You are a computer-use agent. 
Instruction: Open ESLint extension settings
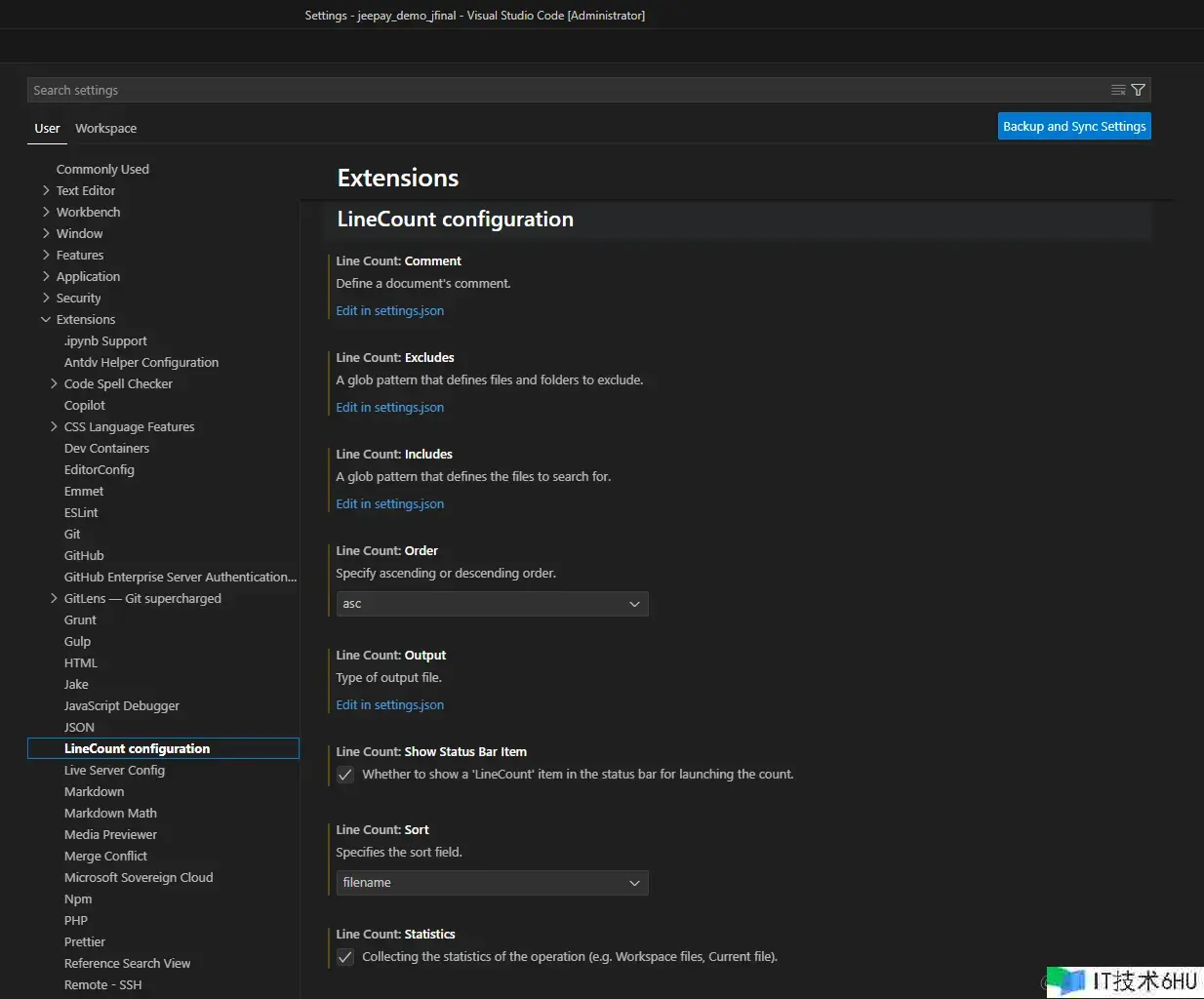[81, 512]
